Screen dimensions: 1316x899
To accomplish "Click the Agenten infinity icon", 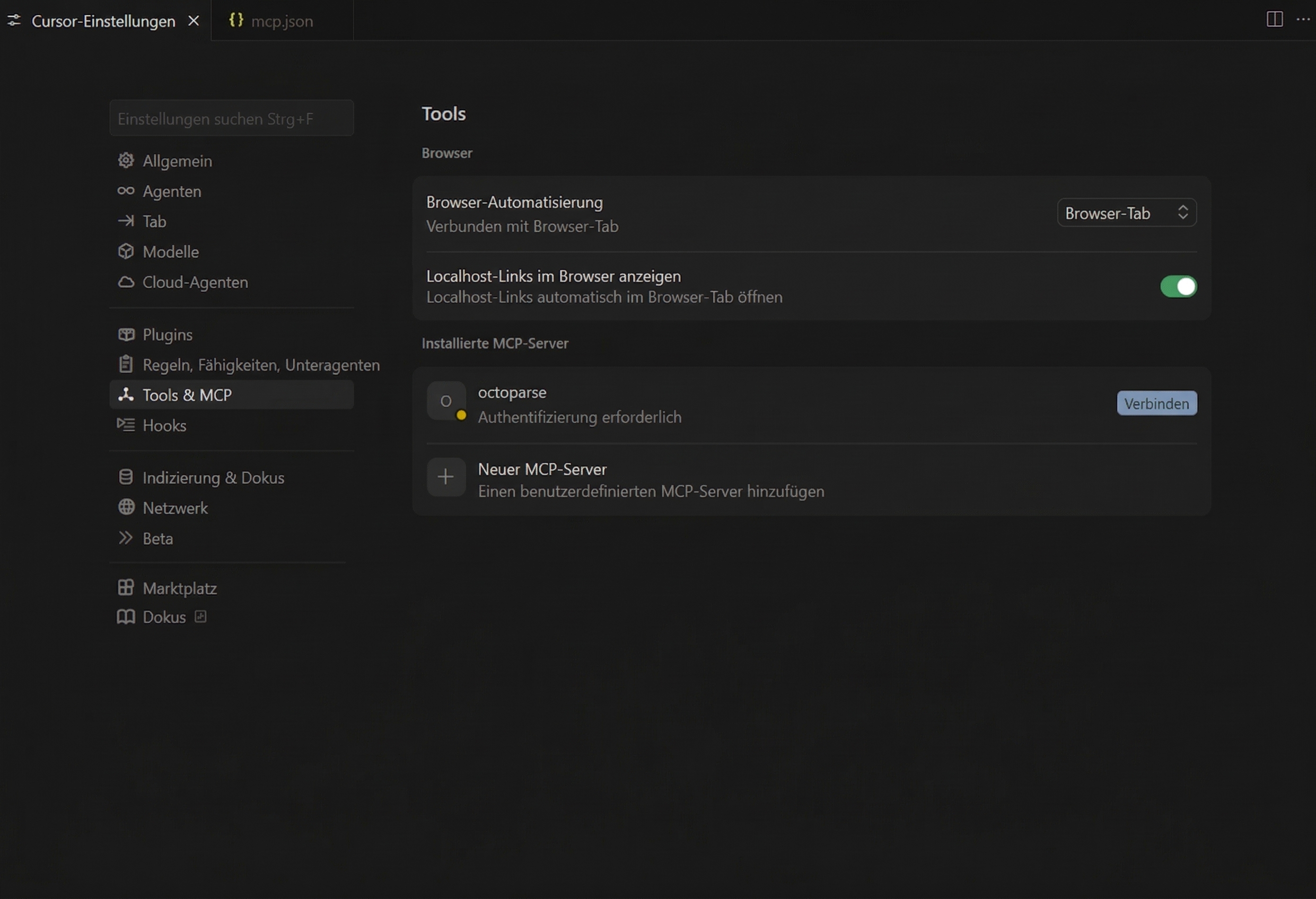I will 126,191.
